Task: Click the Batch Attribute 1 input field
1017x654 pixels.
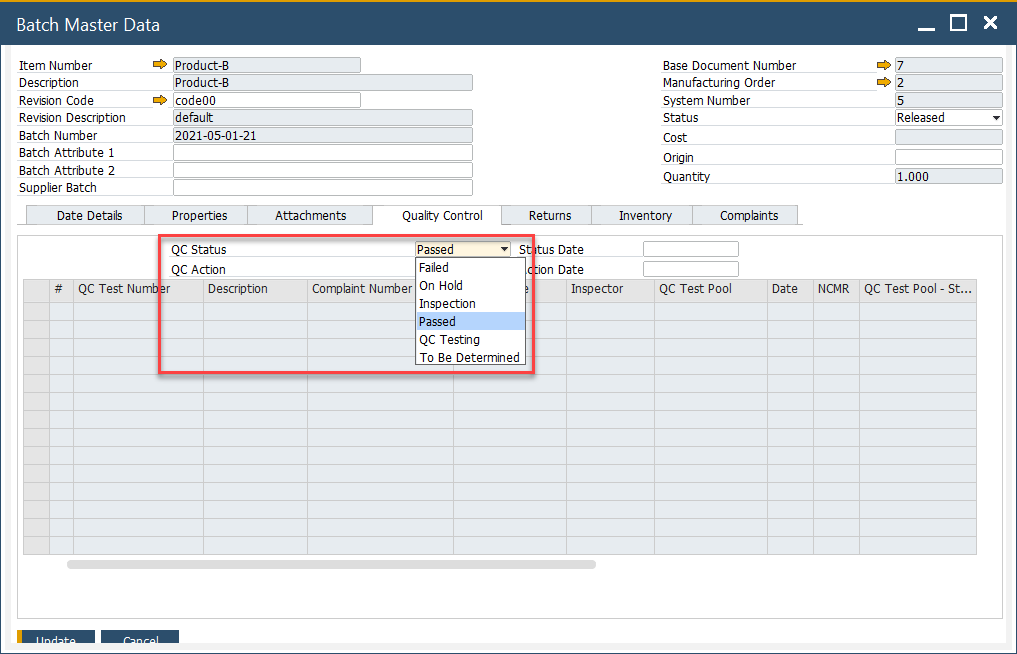Action: 322,153
